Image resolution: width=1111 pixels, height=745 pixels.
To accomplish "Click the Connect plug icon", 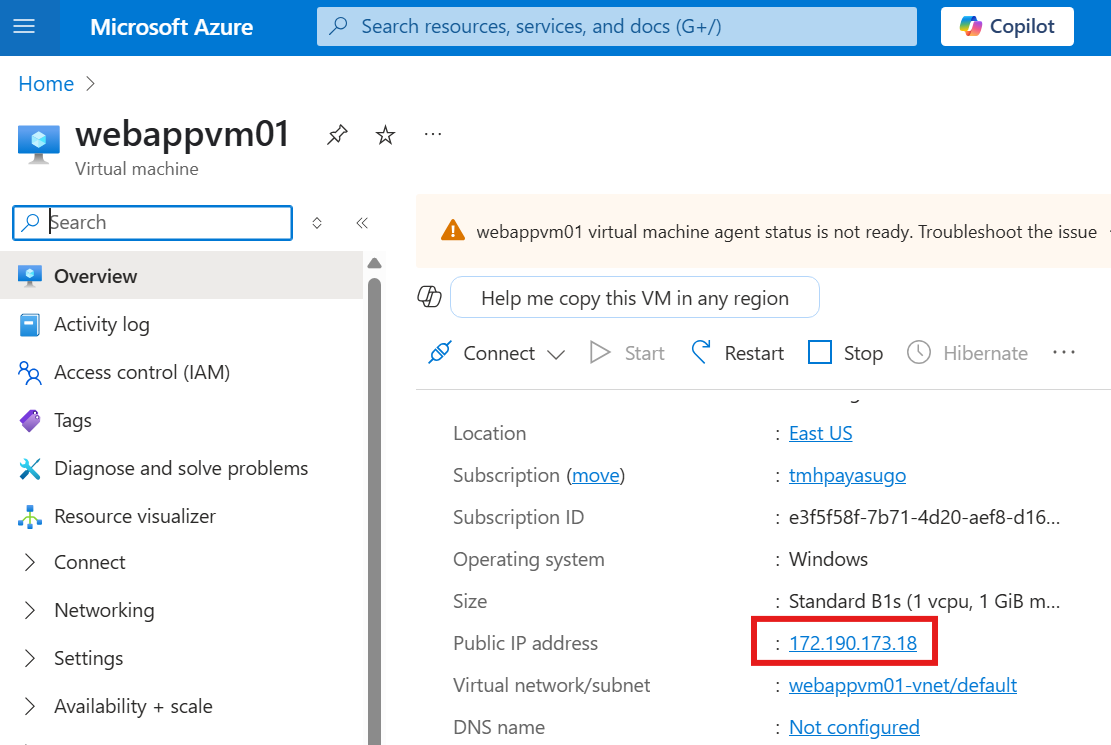I will coord(439,352).
